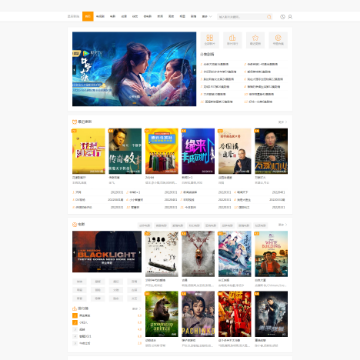The width and height of the screenshot is (360, 360).
Task: Open the user account icon
Action: [290, 17]
